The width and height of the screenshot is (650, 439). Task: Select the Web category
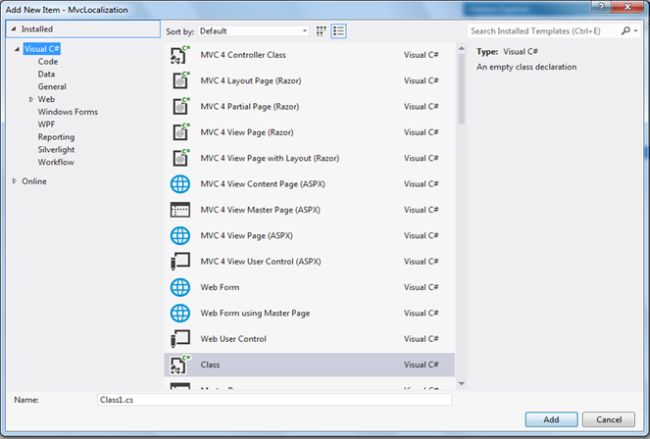[x=46, y=99]
